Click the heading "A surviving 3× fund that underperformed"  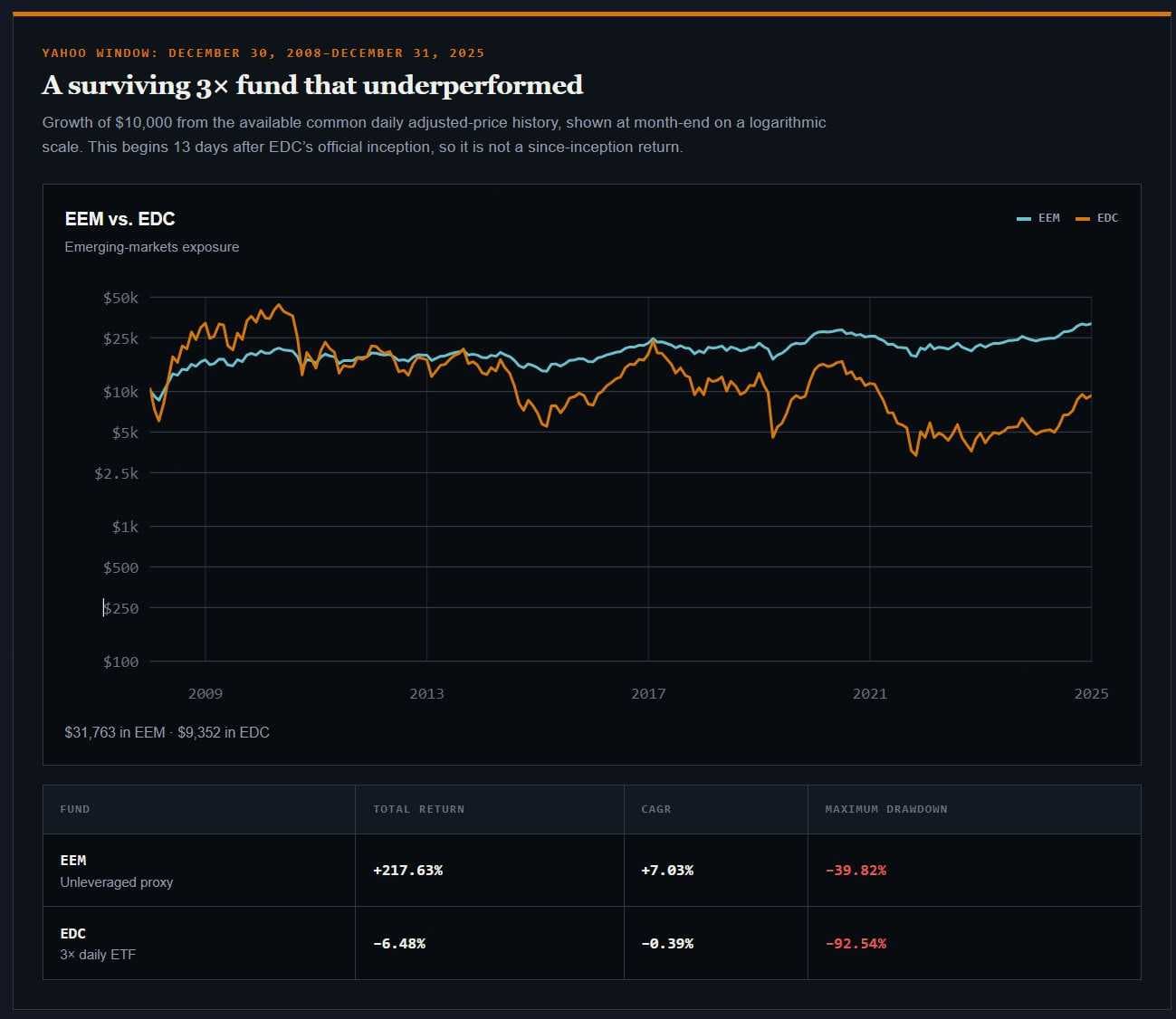pyautogui.click(x=312, y=85)
